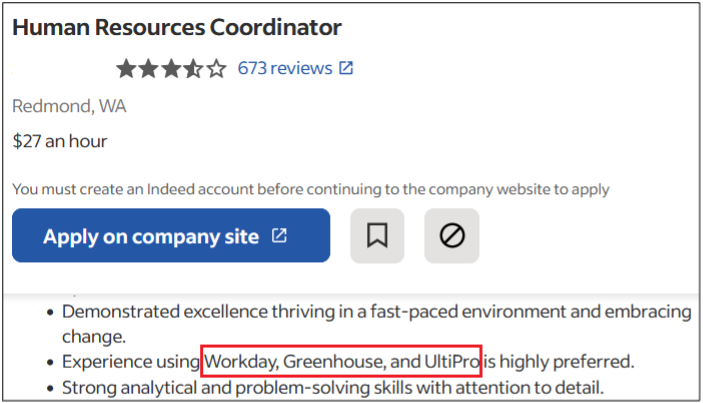Click the second filled rating star
Screen dimensions: 703x403
click(148, 69)
